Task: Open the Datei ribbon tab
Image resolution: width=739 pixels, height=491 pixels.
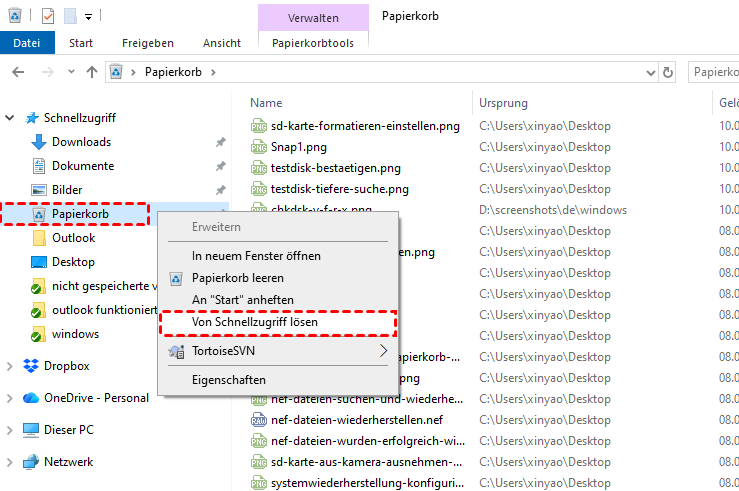Action: [x=27, y=43]
